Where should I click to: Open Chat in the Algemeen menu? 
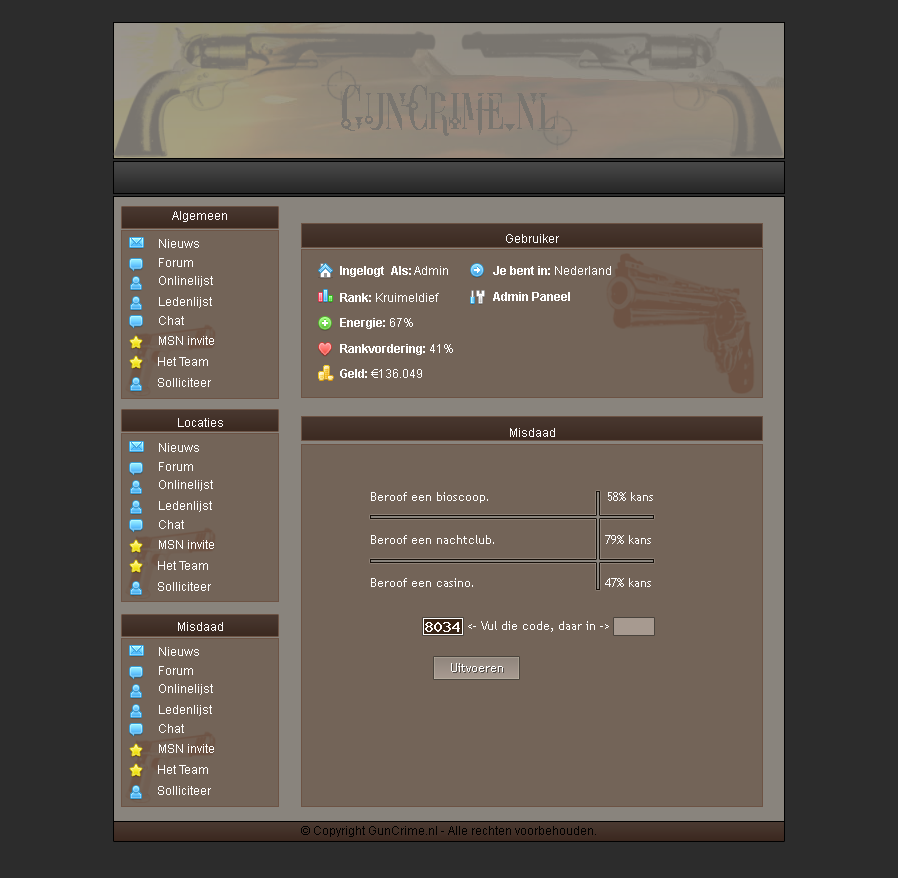[171, 321]
